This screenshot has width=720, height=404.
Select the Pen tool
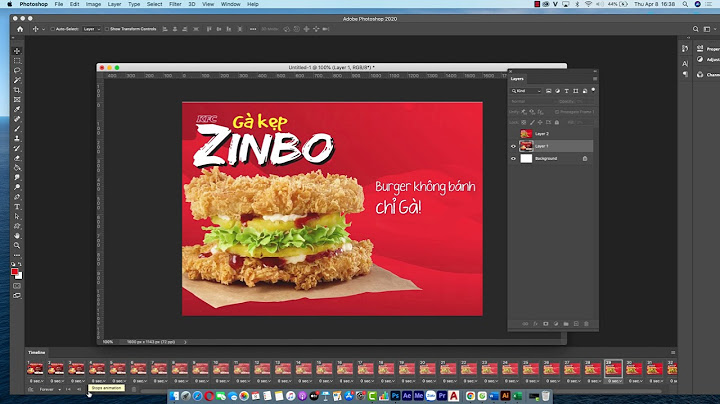pyautogui.click(x=17, y=197)
